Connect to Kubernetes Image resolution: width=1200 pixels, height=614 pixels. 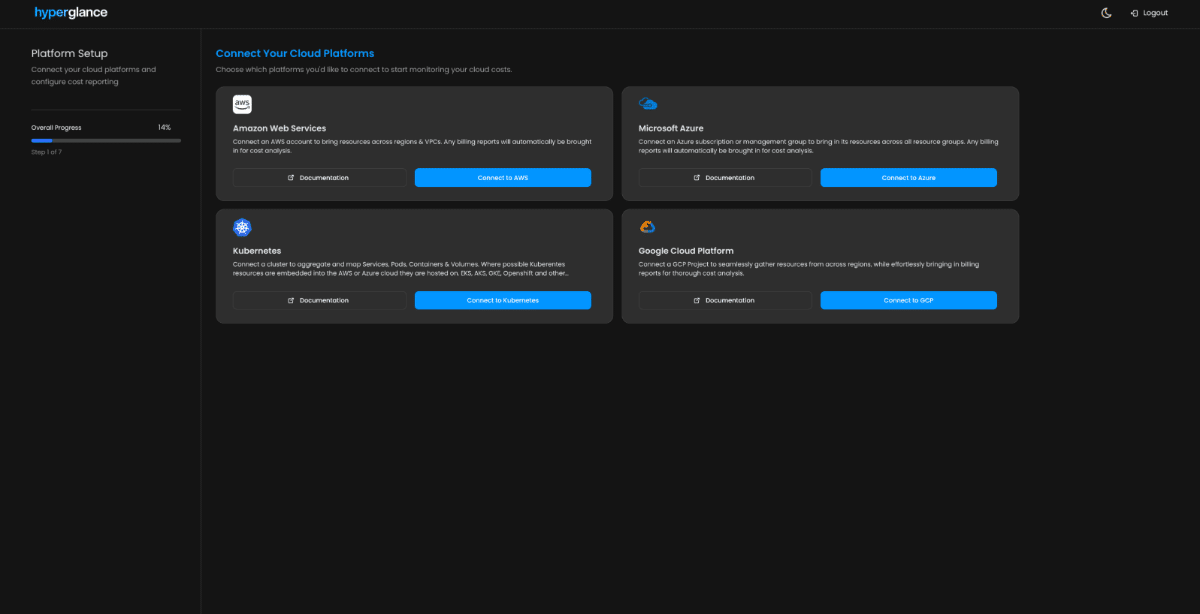(503, 300)
